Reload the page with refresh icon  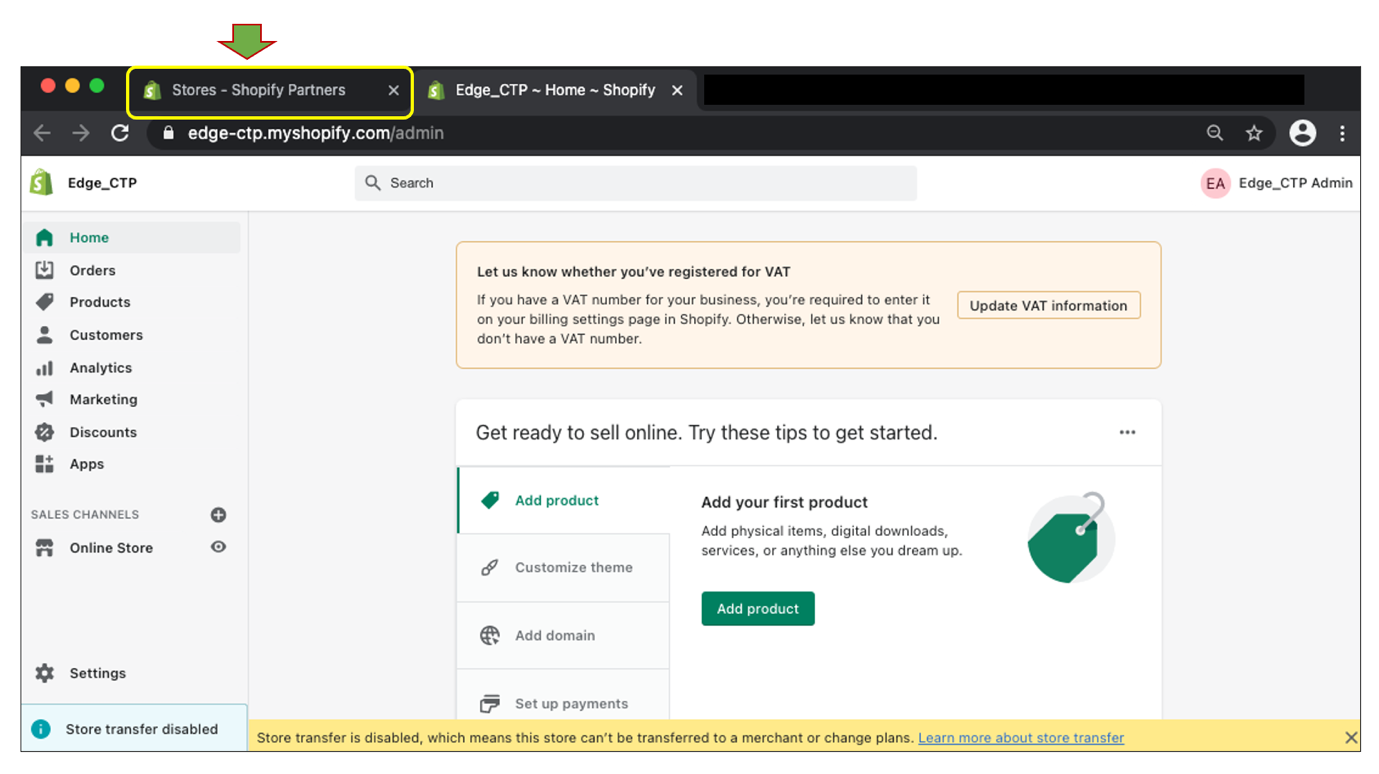click(120, 133)
